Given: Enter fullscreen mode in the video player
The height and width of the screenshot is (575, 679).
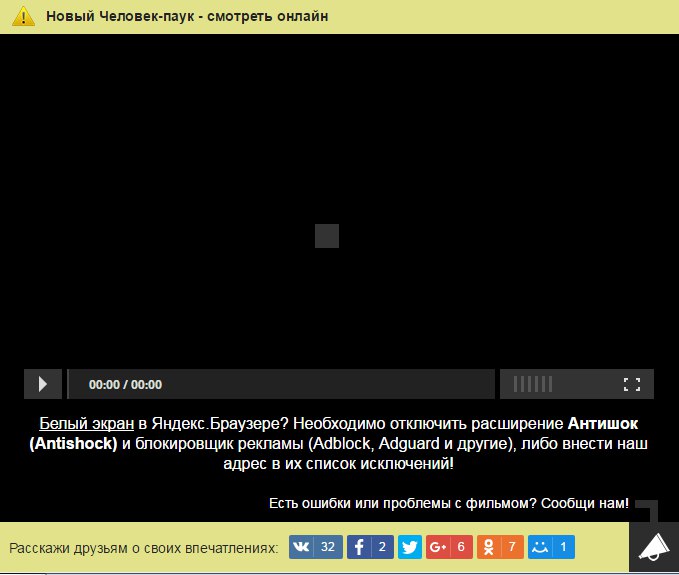Looking at the screenshot, I should (x=631, y=384).
